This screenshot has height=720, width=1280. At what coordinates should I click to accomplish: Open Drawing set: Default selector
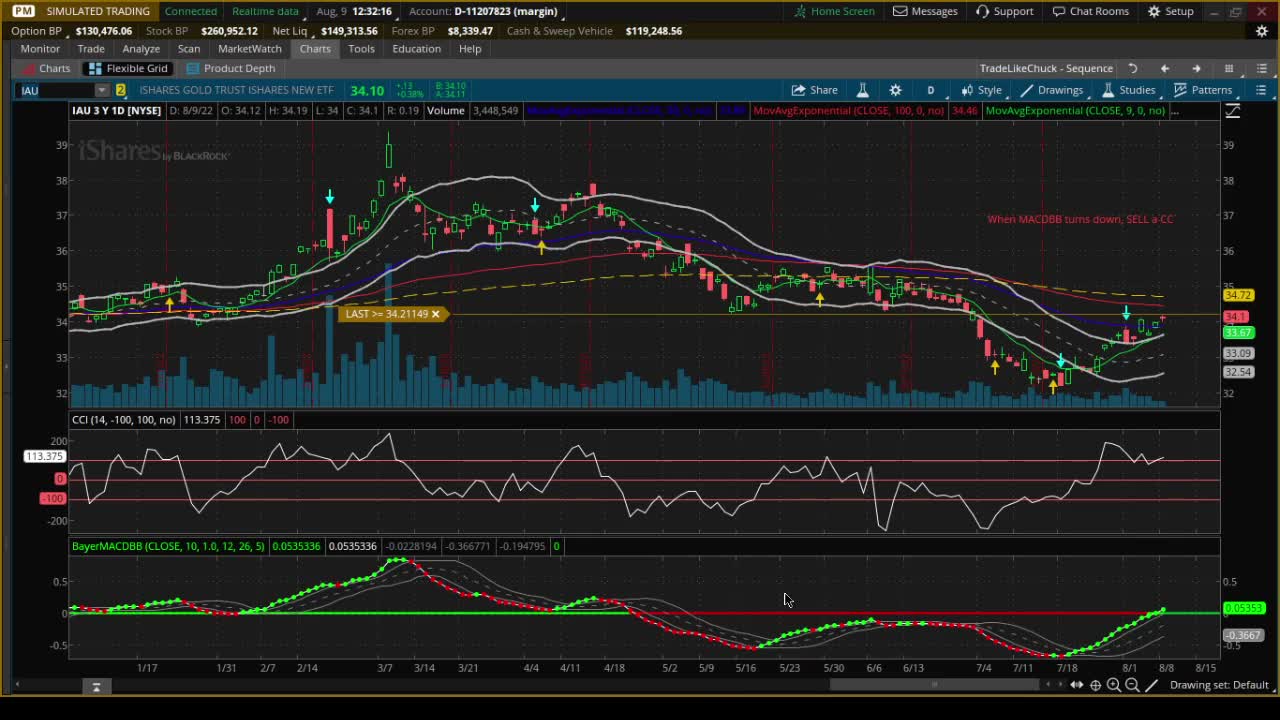click(1219, 685)
